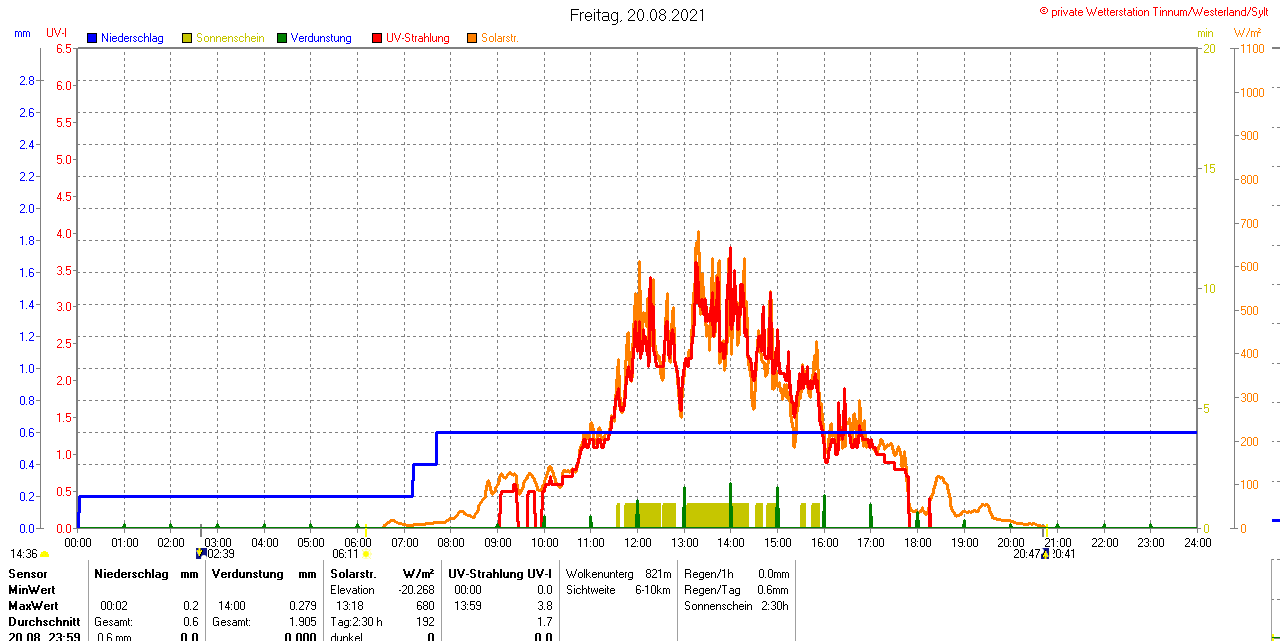This screenshot has height=641, width=1280.
Task: Click the yellow icon next to 14:36
Action: 45,554
